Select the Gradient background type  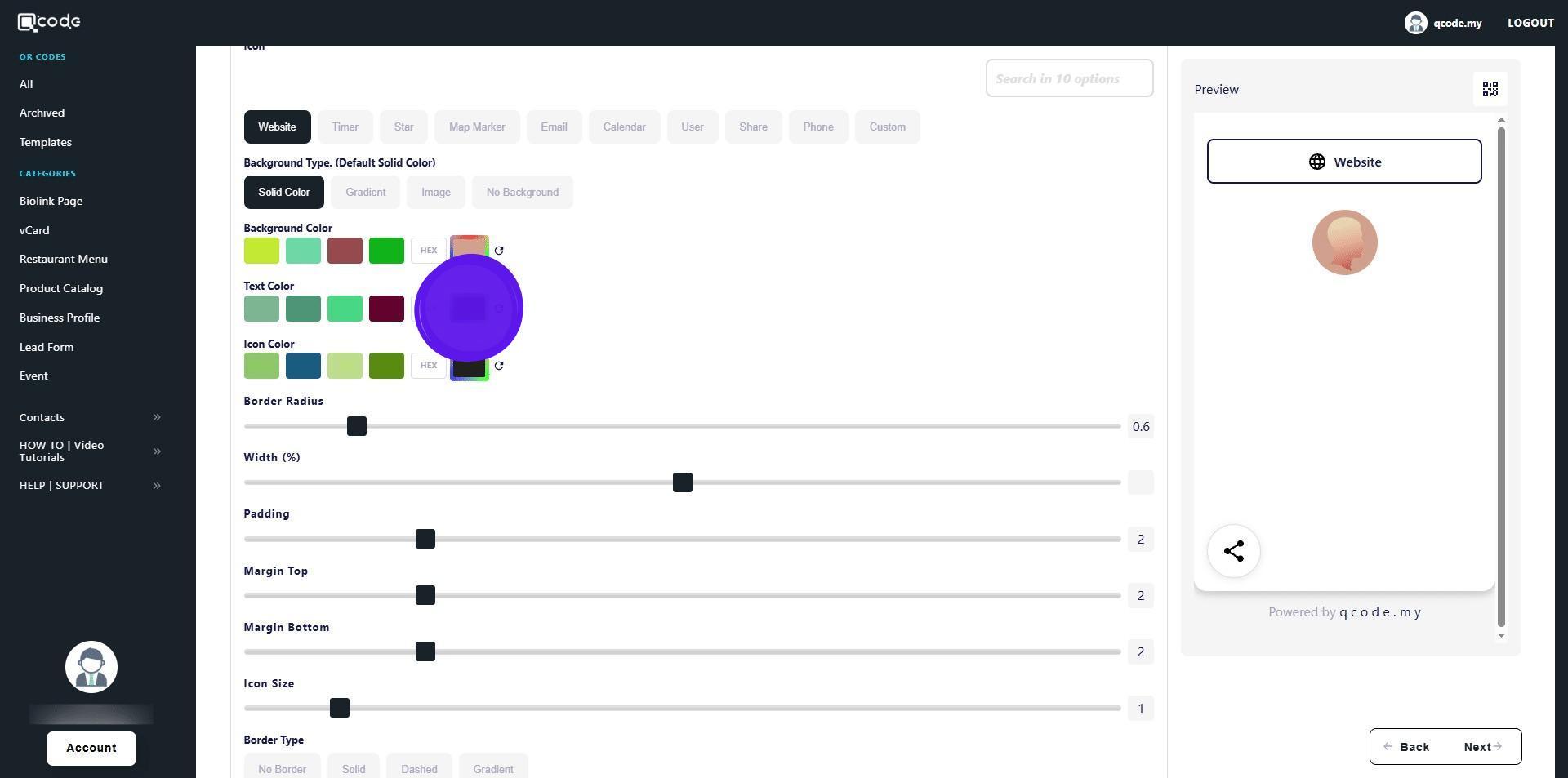click(365, 193)
